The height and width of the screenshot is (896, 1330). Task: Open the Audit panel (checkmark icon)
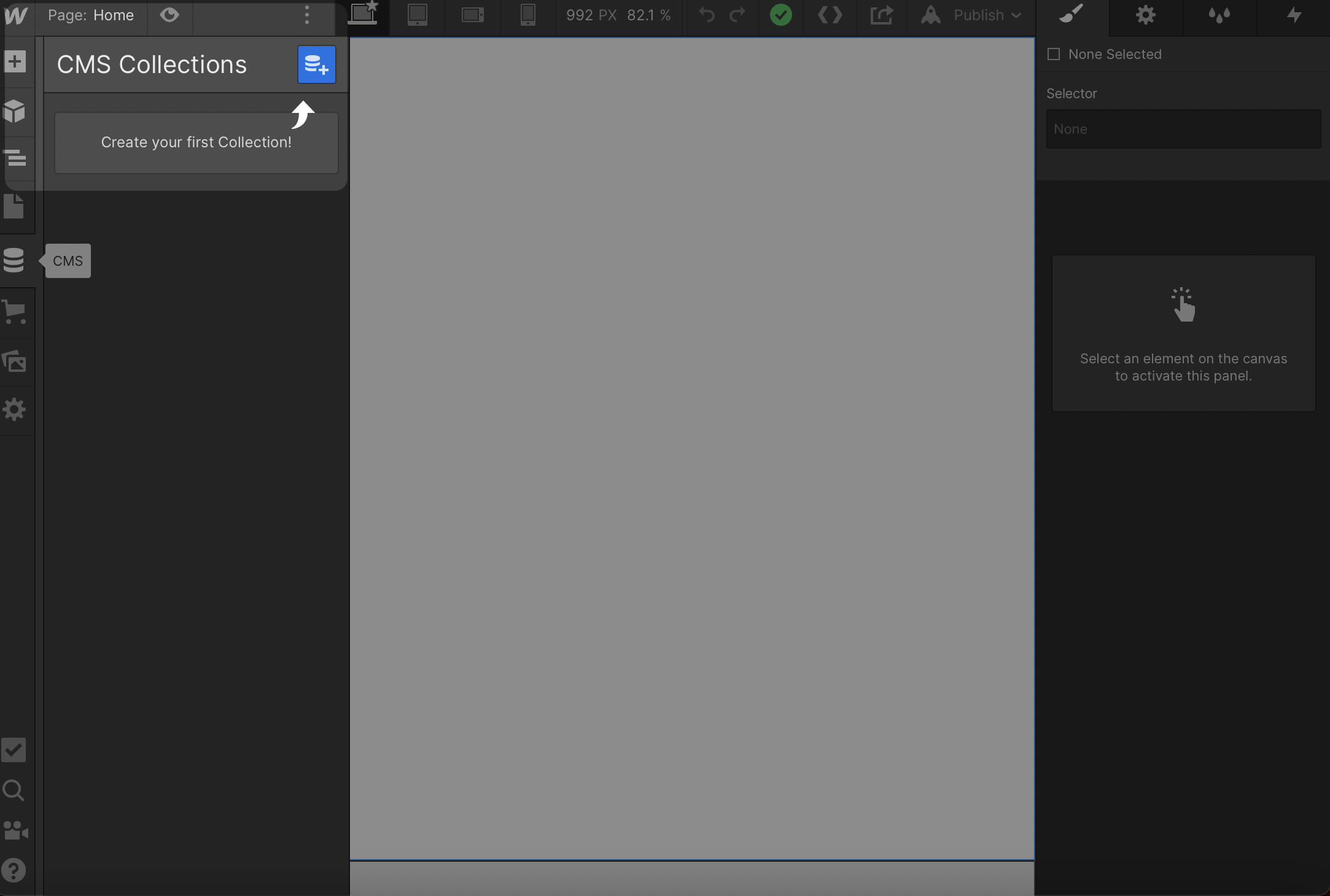click(14, 750)
